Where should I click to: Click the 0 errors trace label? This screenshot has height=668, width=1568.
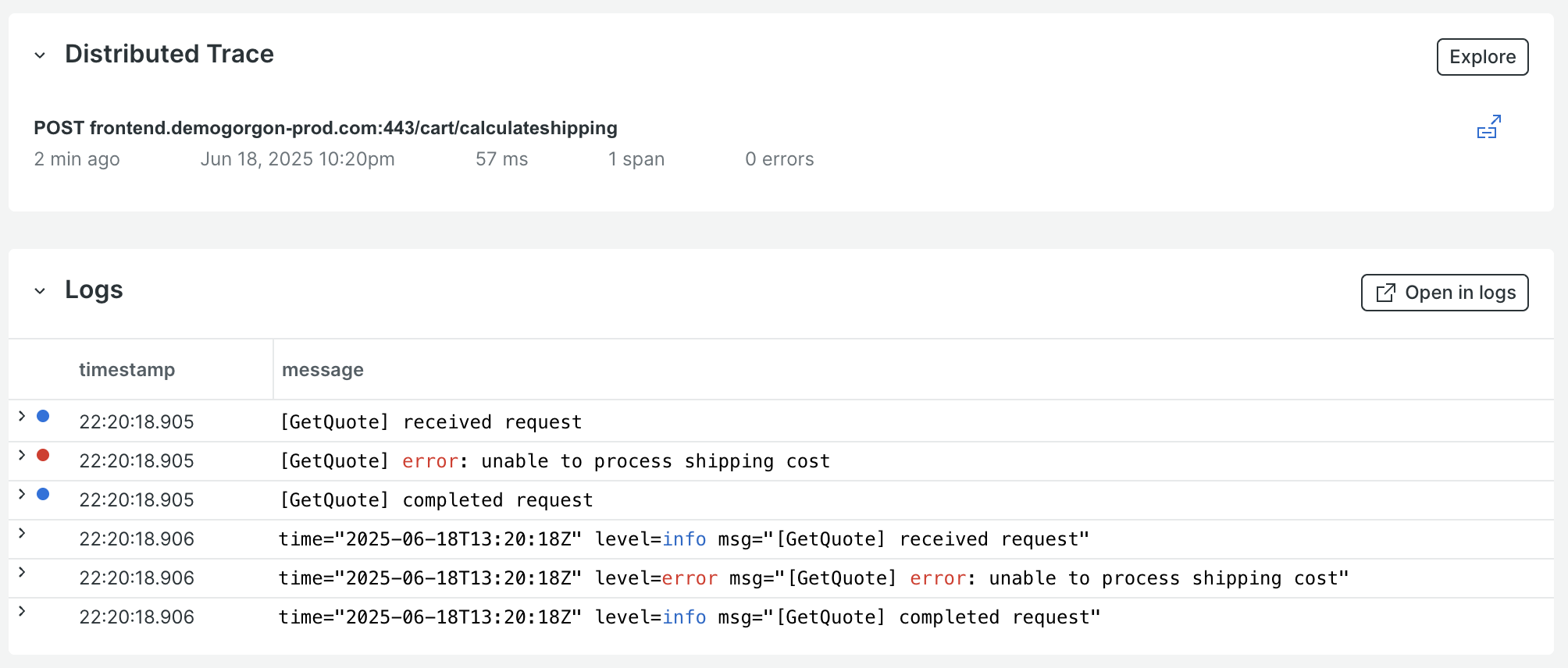(x=779, y=159)
